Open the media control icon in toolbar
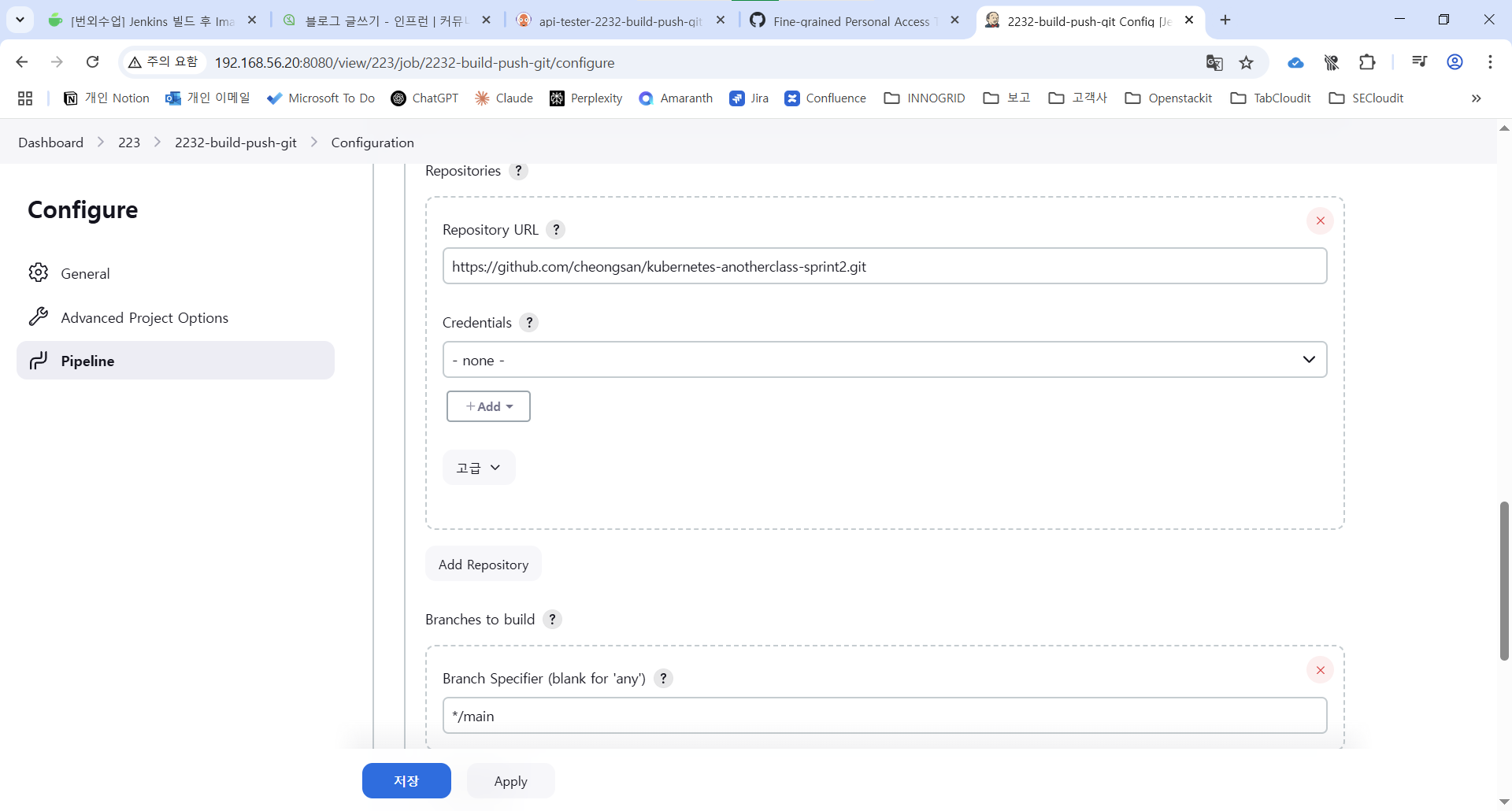 [1420, 62]
